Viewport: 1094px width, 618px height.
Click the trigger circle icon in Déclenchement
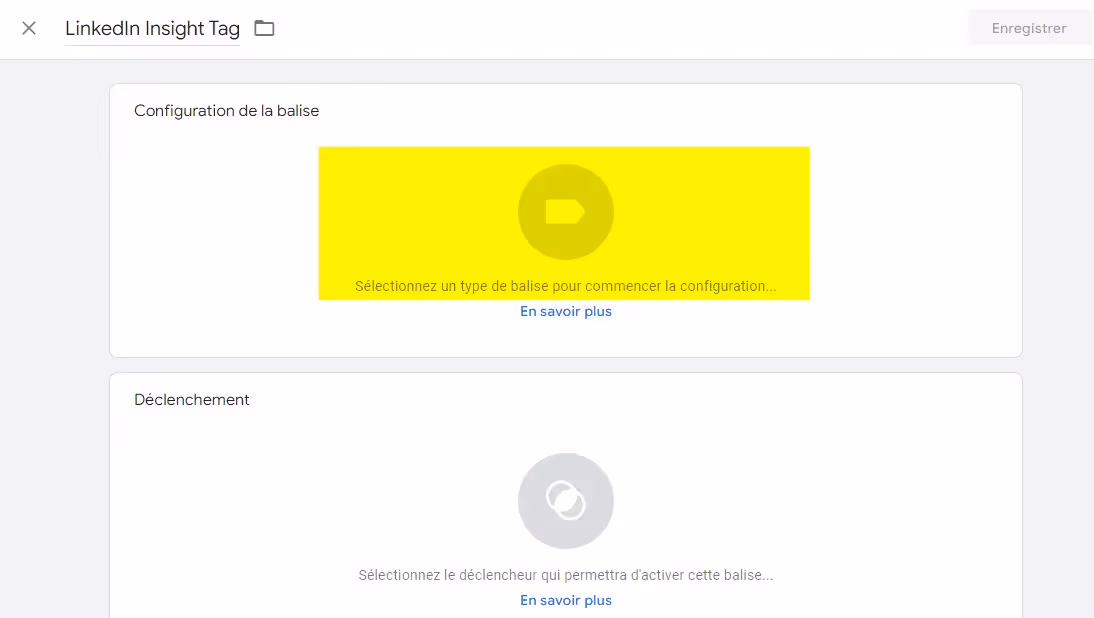(566, 501)
